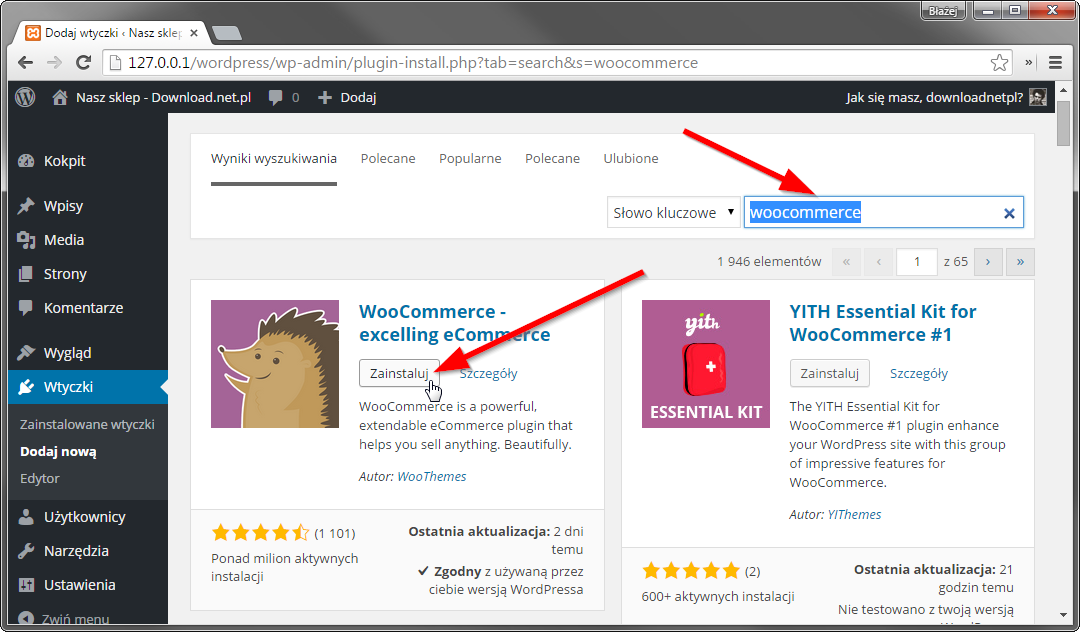Open the Polecane tab before Ulubione
This screenshot has width=1080, height=632.
pos(552,158)
